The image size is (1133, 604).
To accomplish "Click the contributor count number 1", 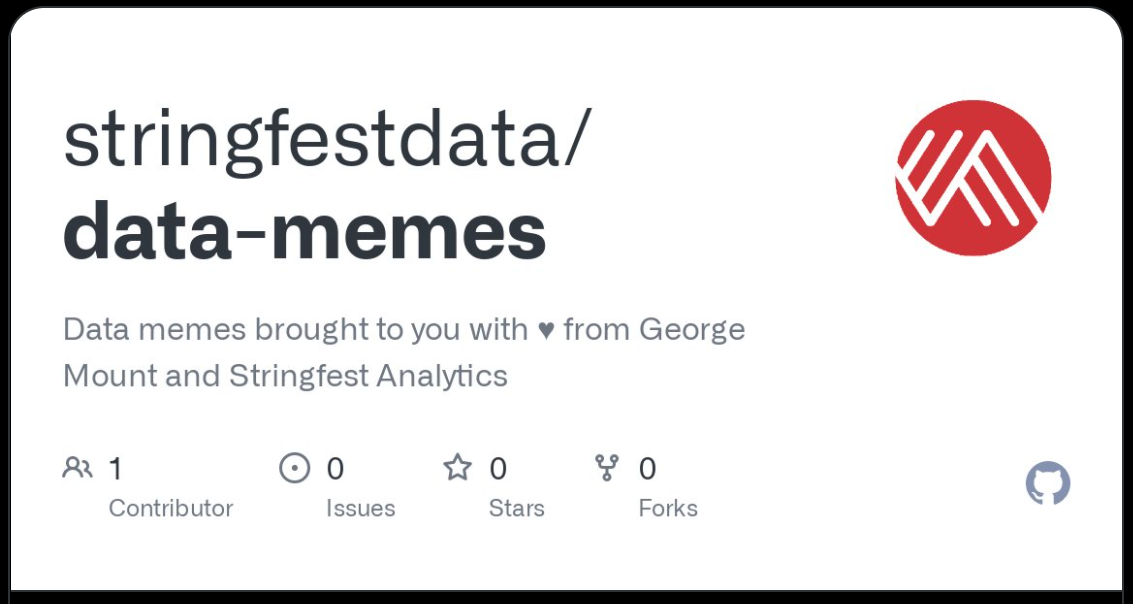I will coord(115,468).
